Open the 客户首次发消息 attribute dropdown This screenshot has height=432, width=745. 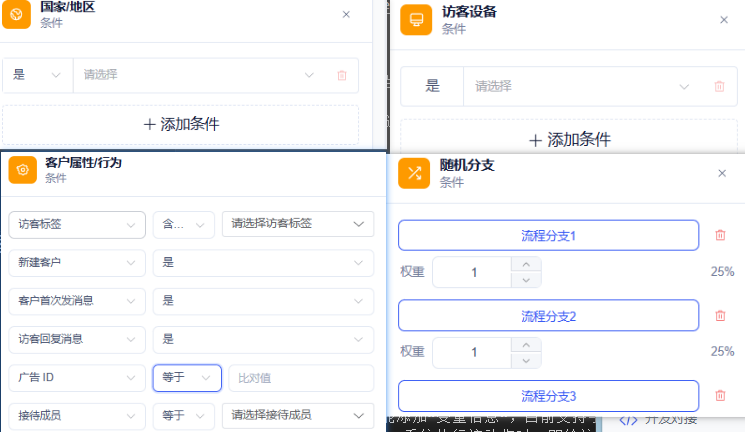(x=77, y=301)
